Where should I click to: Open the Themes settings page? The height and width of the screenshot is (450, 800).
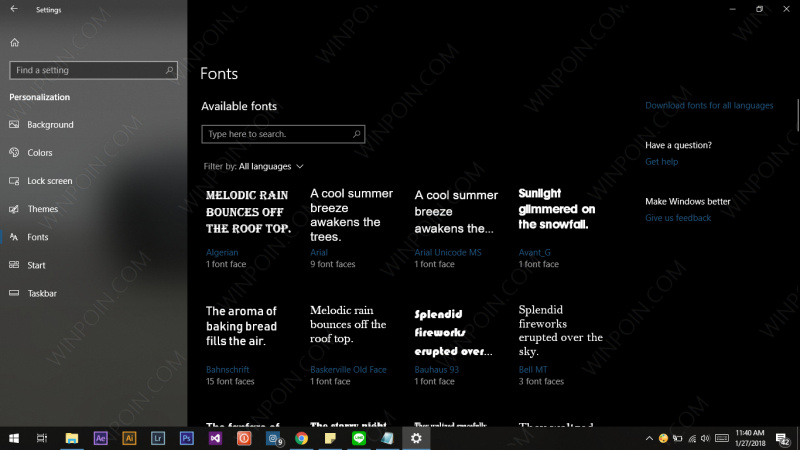coord(43,209)
